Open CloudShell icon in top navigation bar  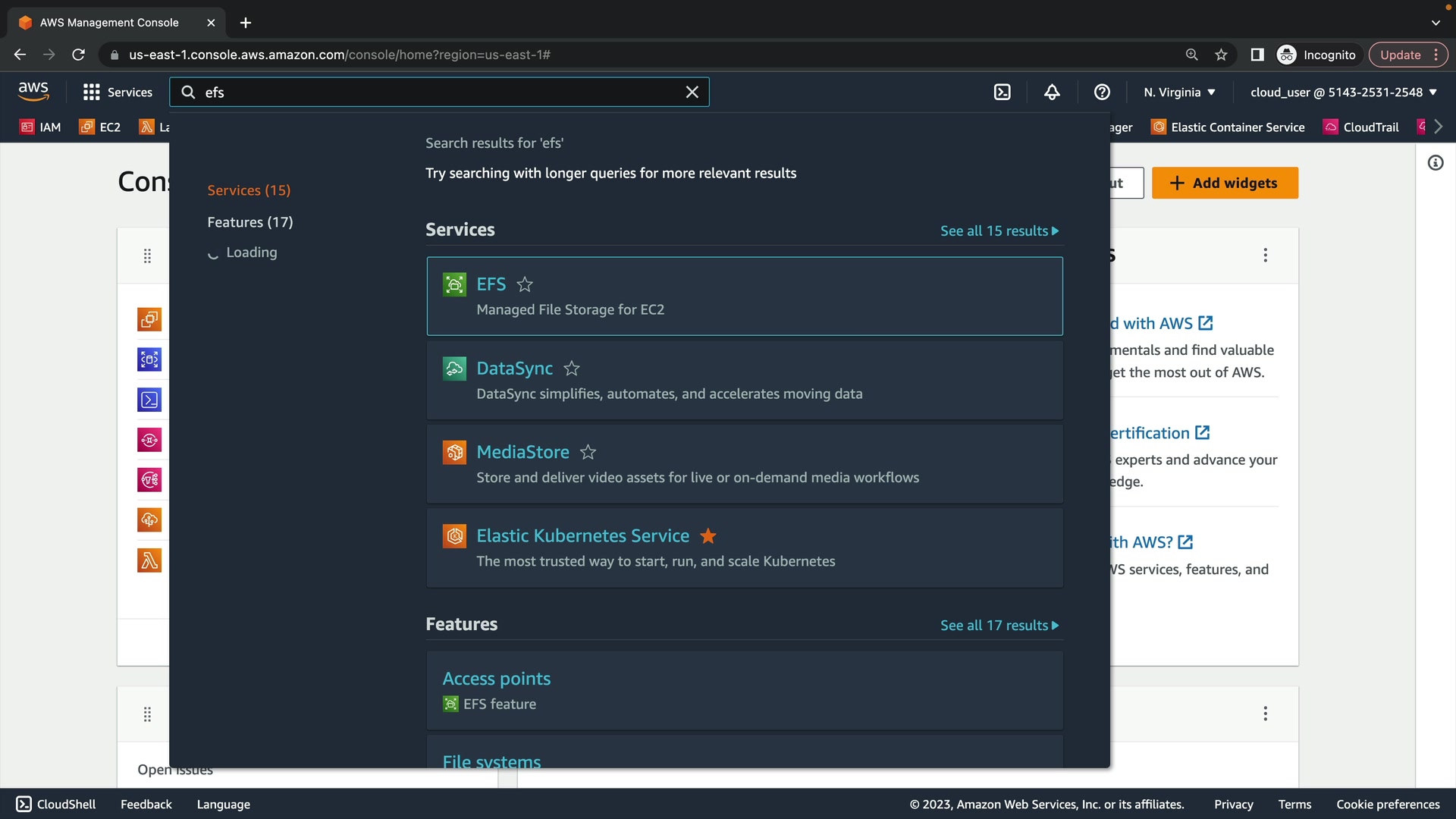point(1002,92)
